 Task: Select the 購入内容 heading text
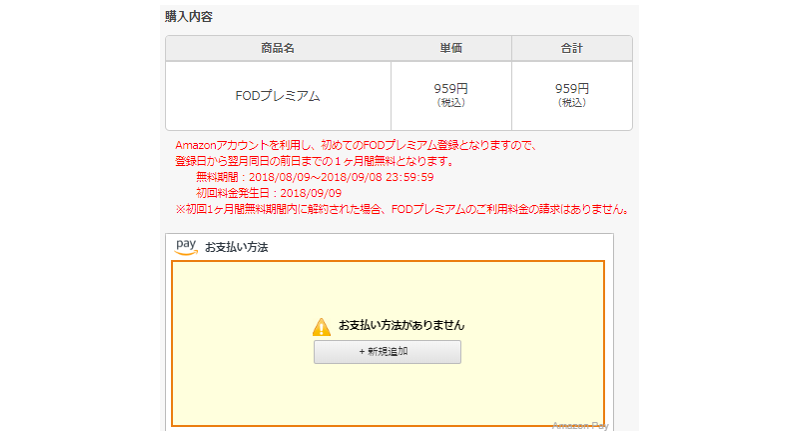pyautogui.click(x=189, y=17)
